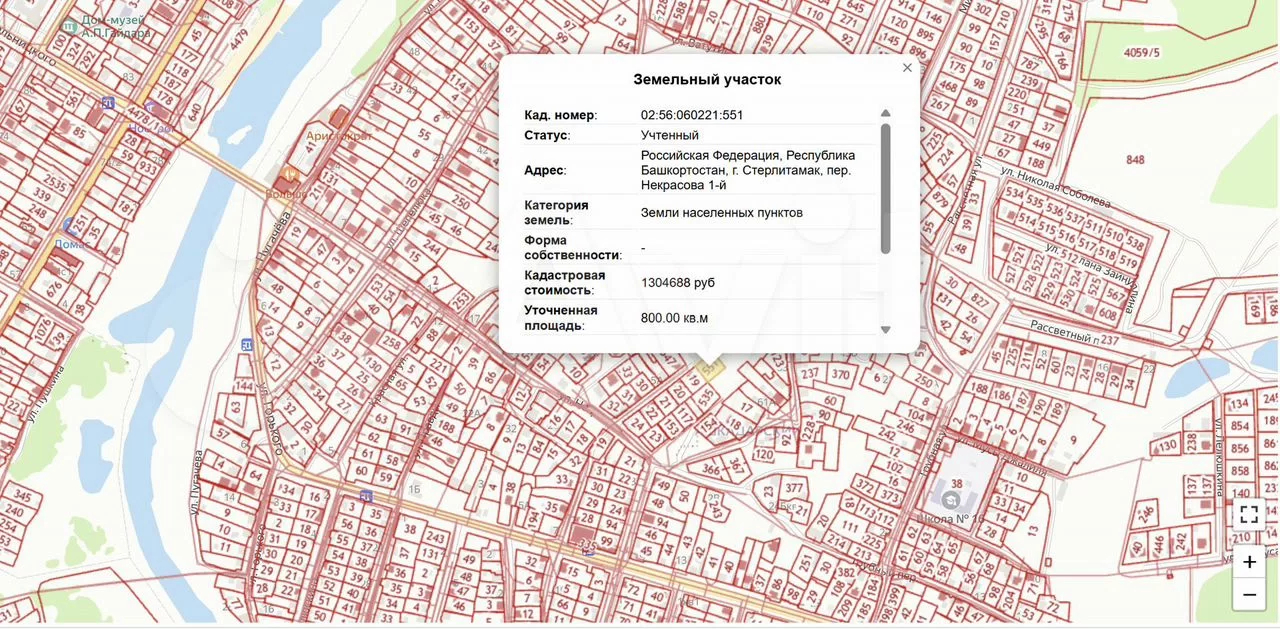Select the Аристократ place marker
This screenshot has width=1280, height=629.
pyautogui.click(x=340, y=118)
